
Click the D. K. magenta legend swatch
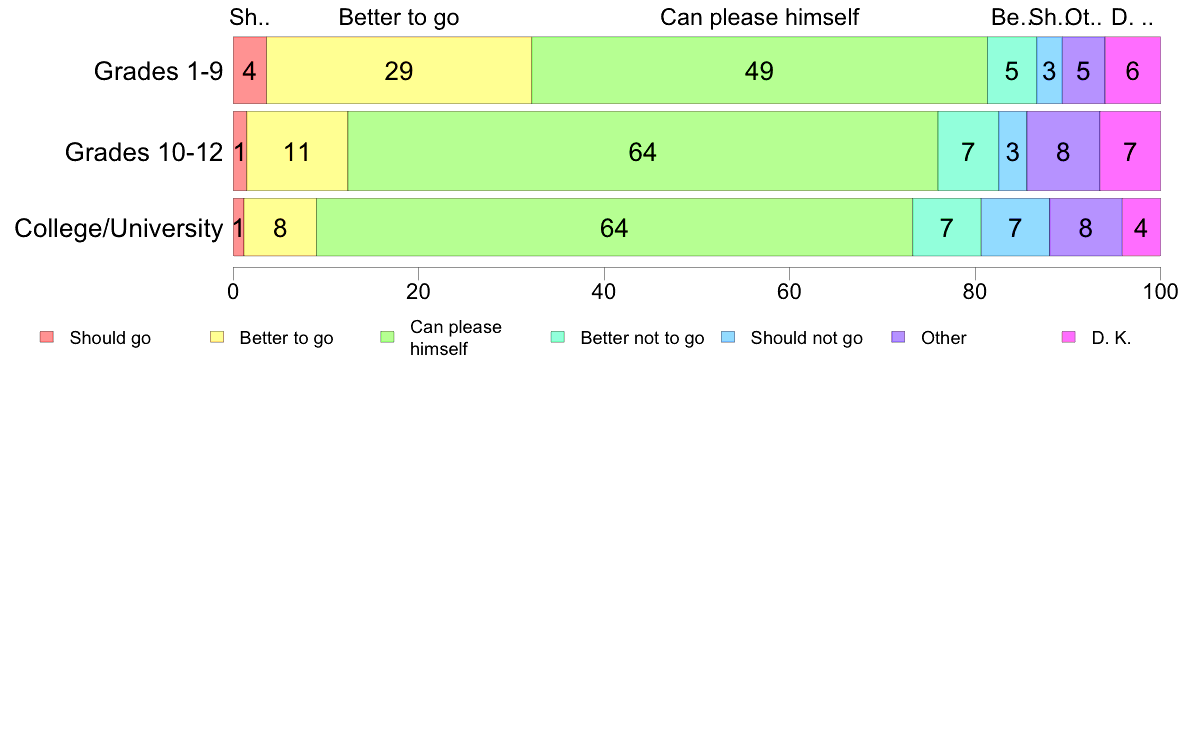[x=1069, y=337]
